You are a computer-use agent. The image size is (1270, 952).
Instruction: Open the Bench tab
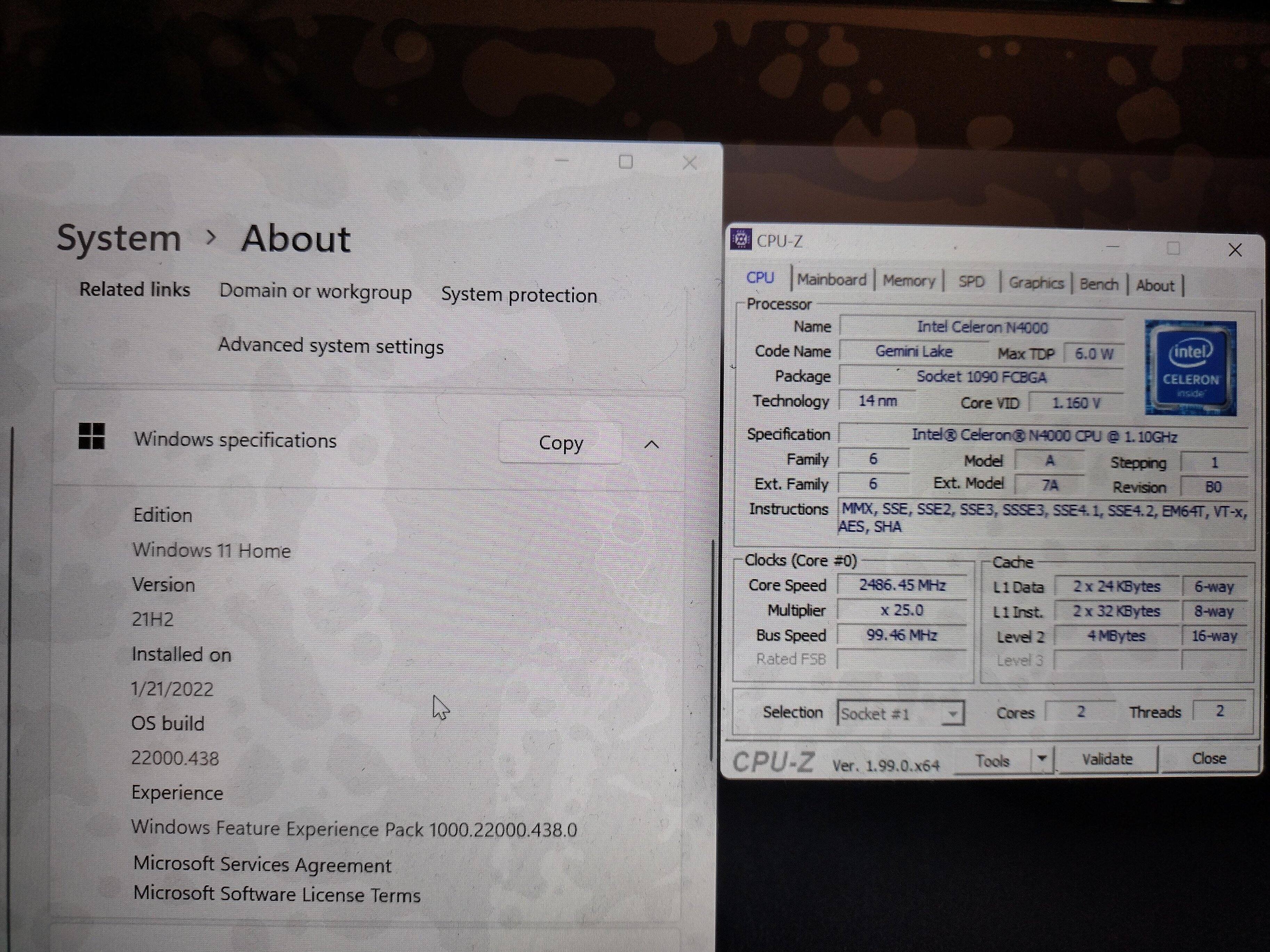(1098, 284)
